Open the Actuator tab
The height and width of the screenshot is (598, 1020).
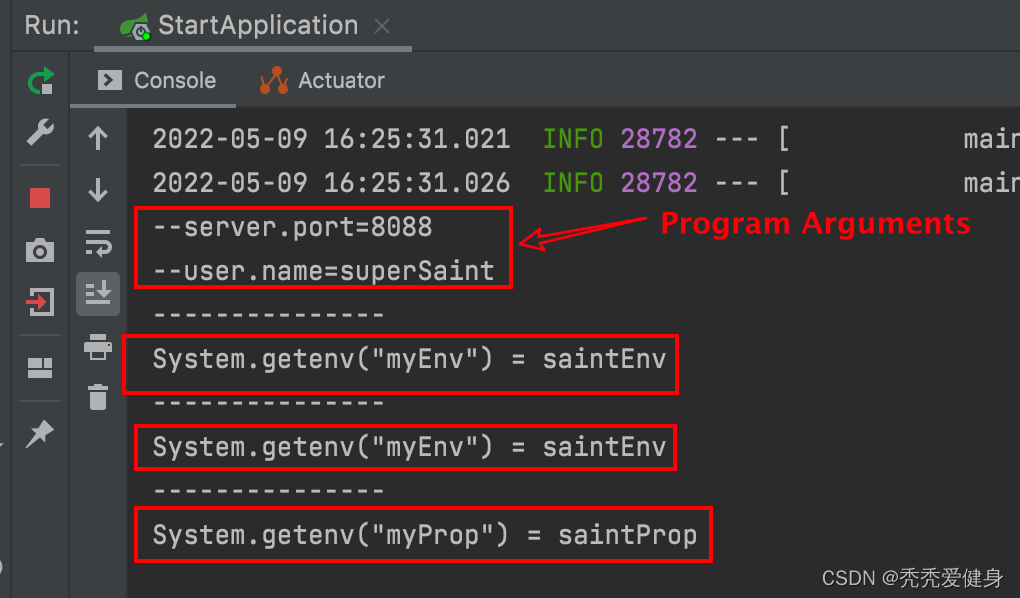click(x=322, y=81)
